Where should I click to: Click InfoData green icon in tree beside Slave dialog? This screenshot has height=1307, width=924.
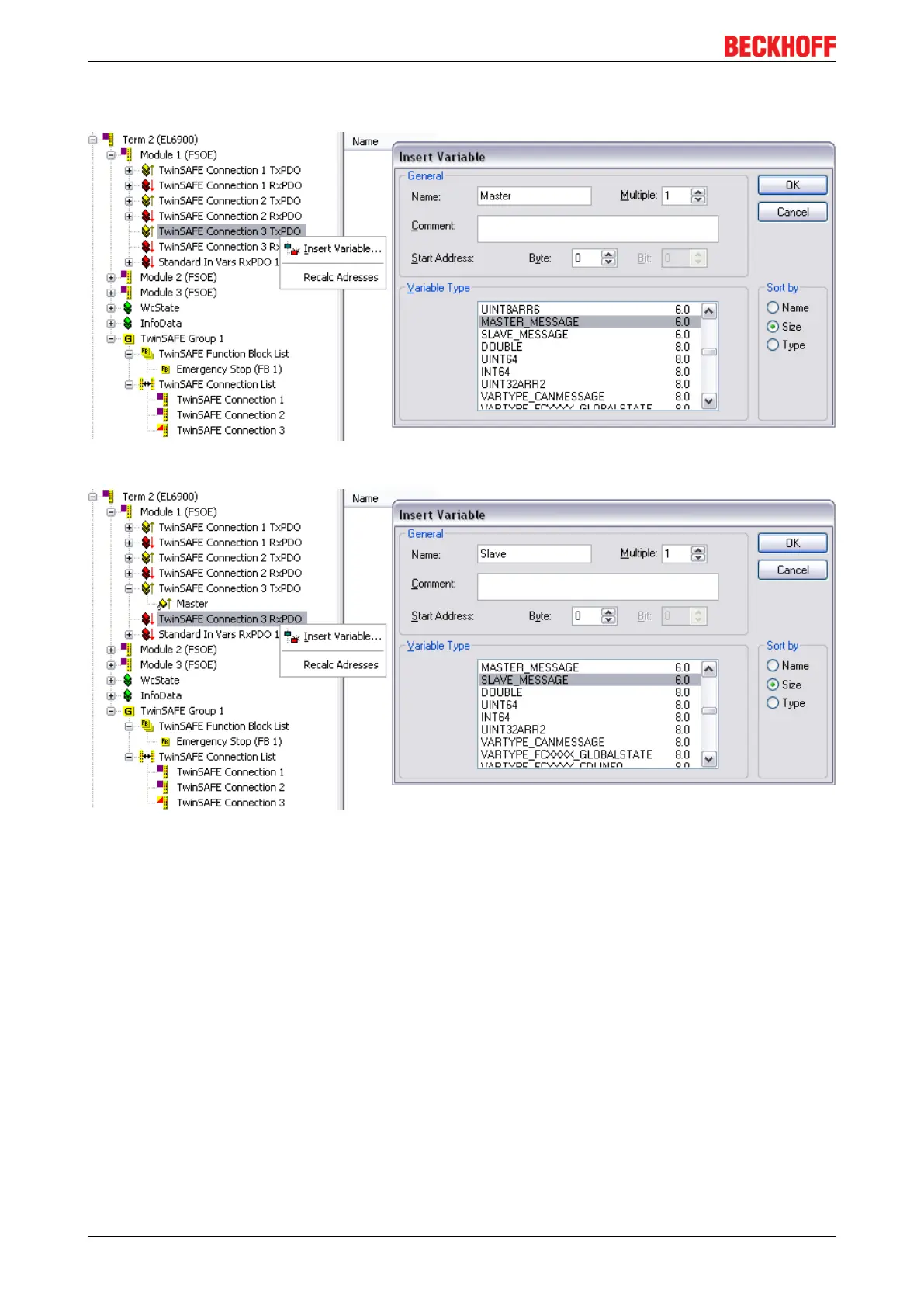coord(128,695)
